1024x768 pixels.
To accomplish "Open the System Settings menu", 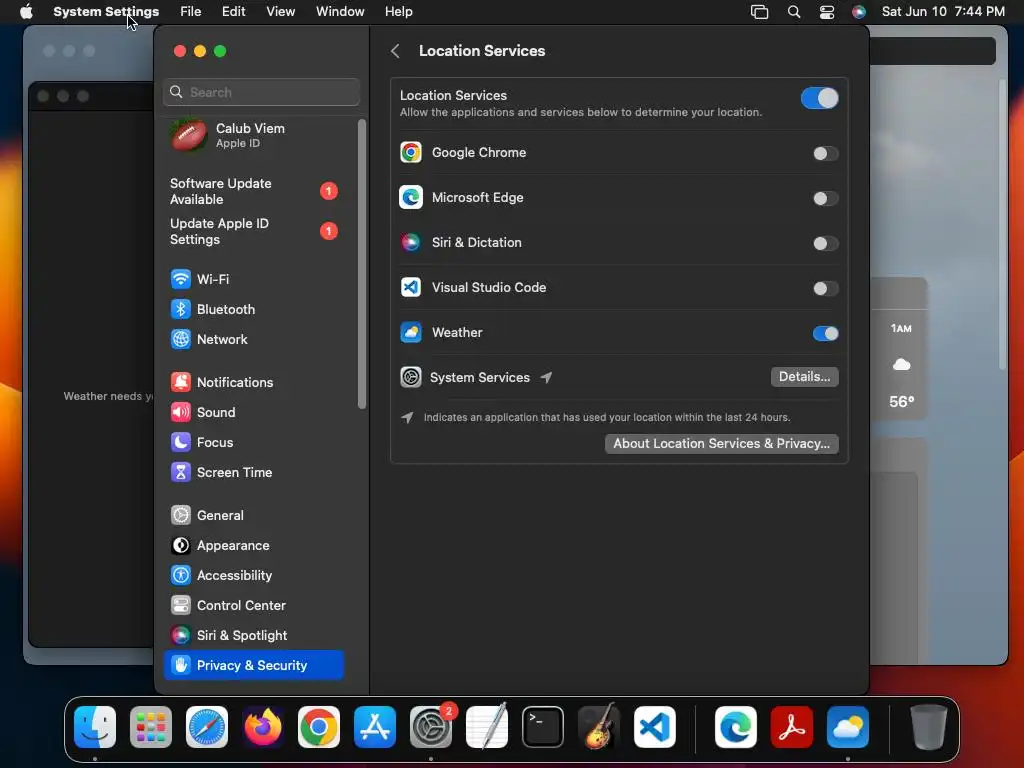I will coord(106,12).
